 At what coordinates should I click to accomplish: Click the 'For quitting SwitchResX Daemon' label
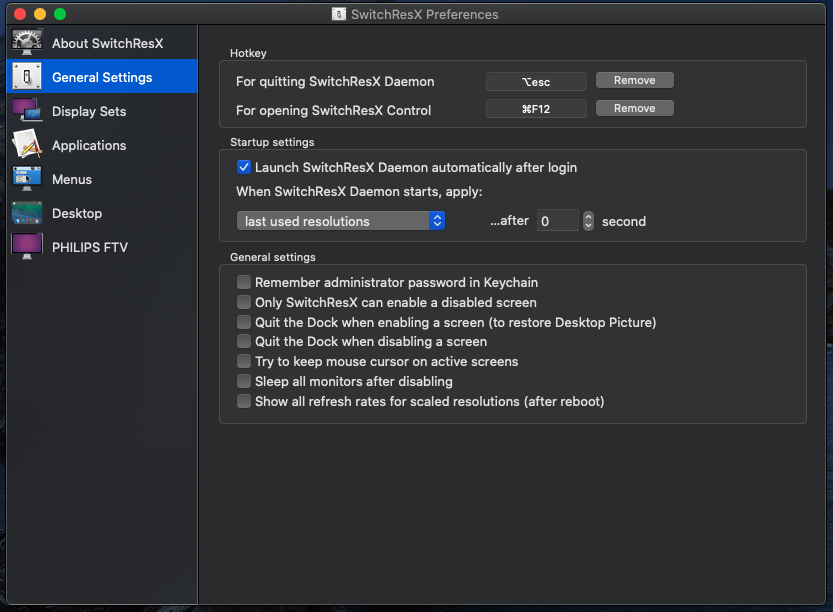[x=335, y=81]
